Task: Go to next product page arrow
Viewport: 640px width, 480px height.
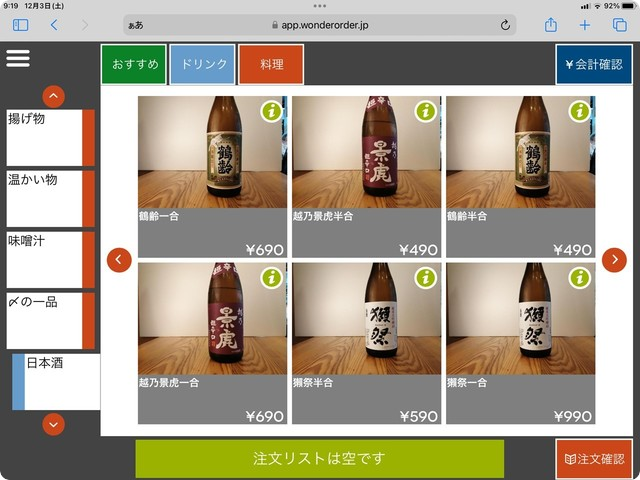Action: click(614, 260)
